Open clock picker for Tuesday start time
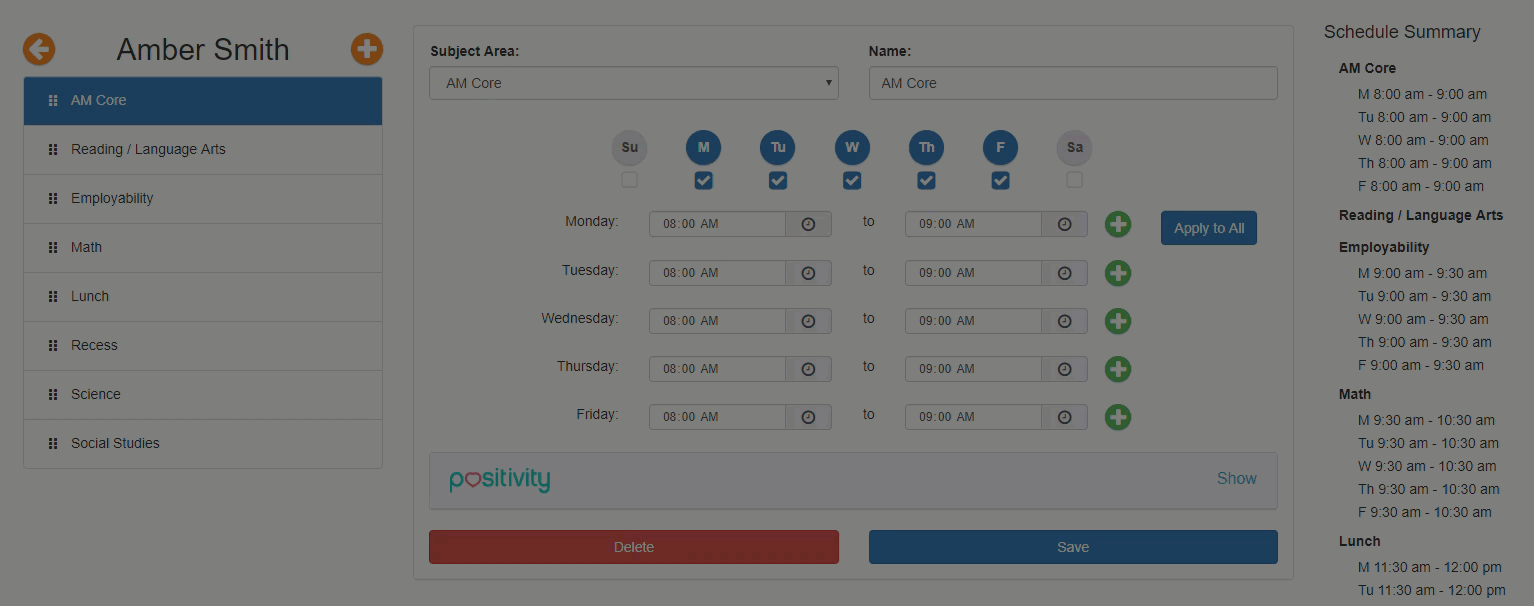 click(808, 273)
